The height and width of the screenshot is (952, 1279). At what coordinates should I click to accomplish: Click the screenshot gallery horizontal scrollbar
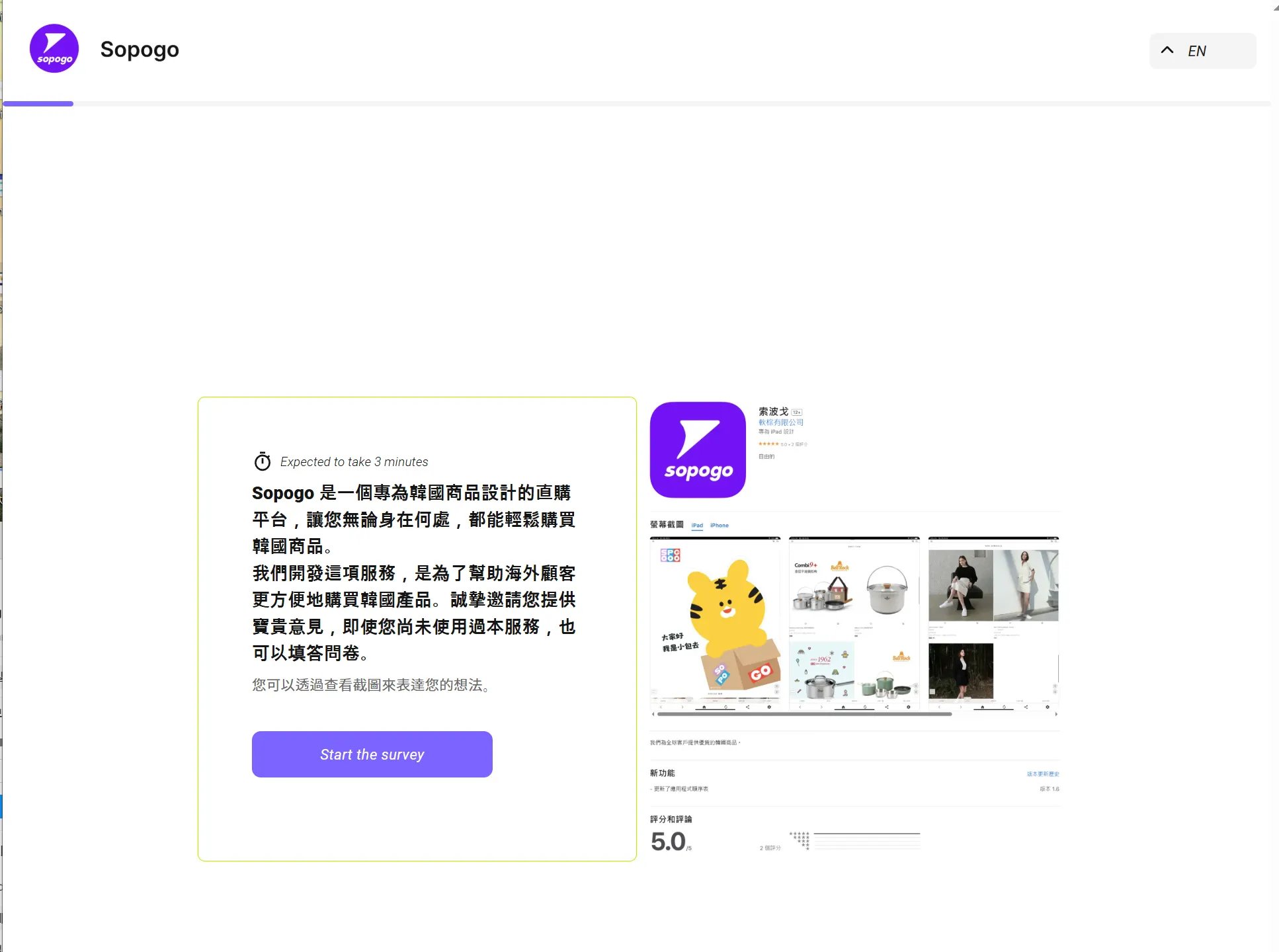click(x=804, y=714)
